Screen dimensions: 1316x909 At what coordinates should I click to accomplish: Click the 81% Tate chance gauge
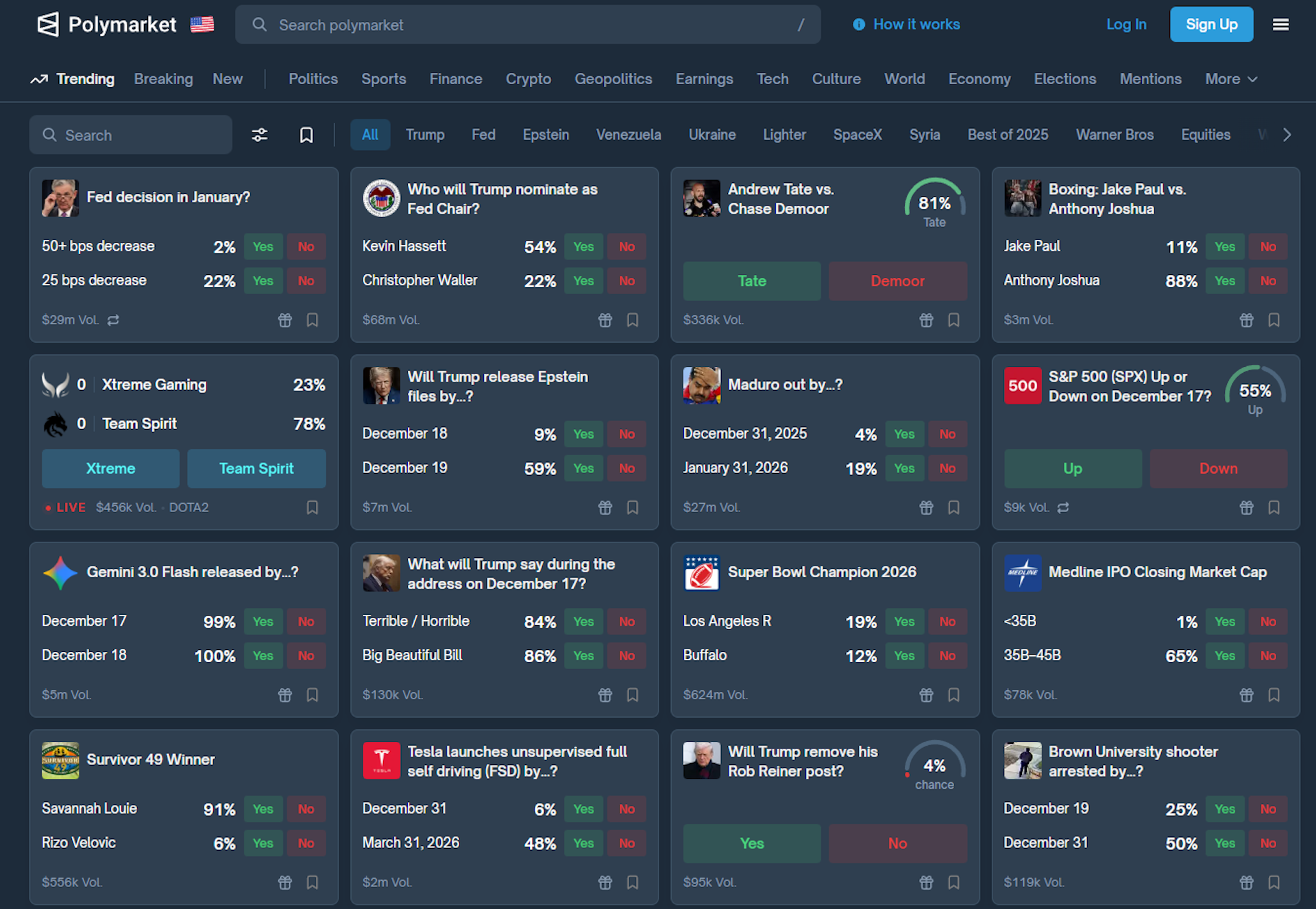pos(934,204)
